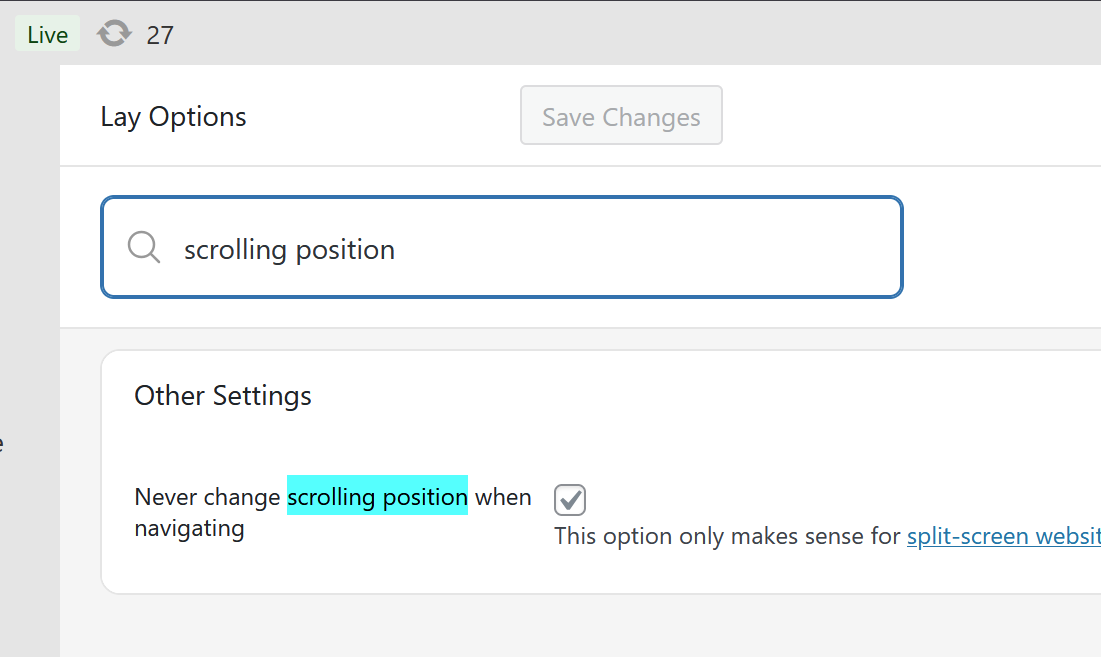Click the word "navigating" in option label
Viewport: 1101px width, 657px height.
(x=189, y=527)
